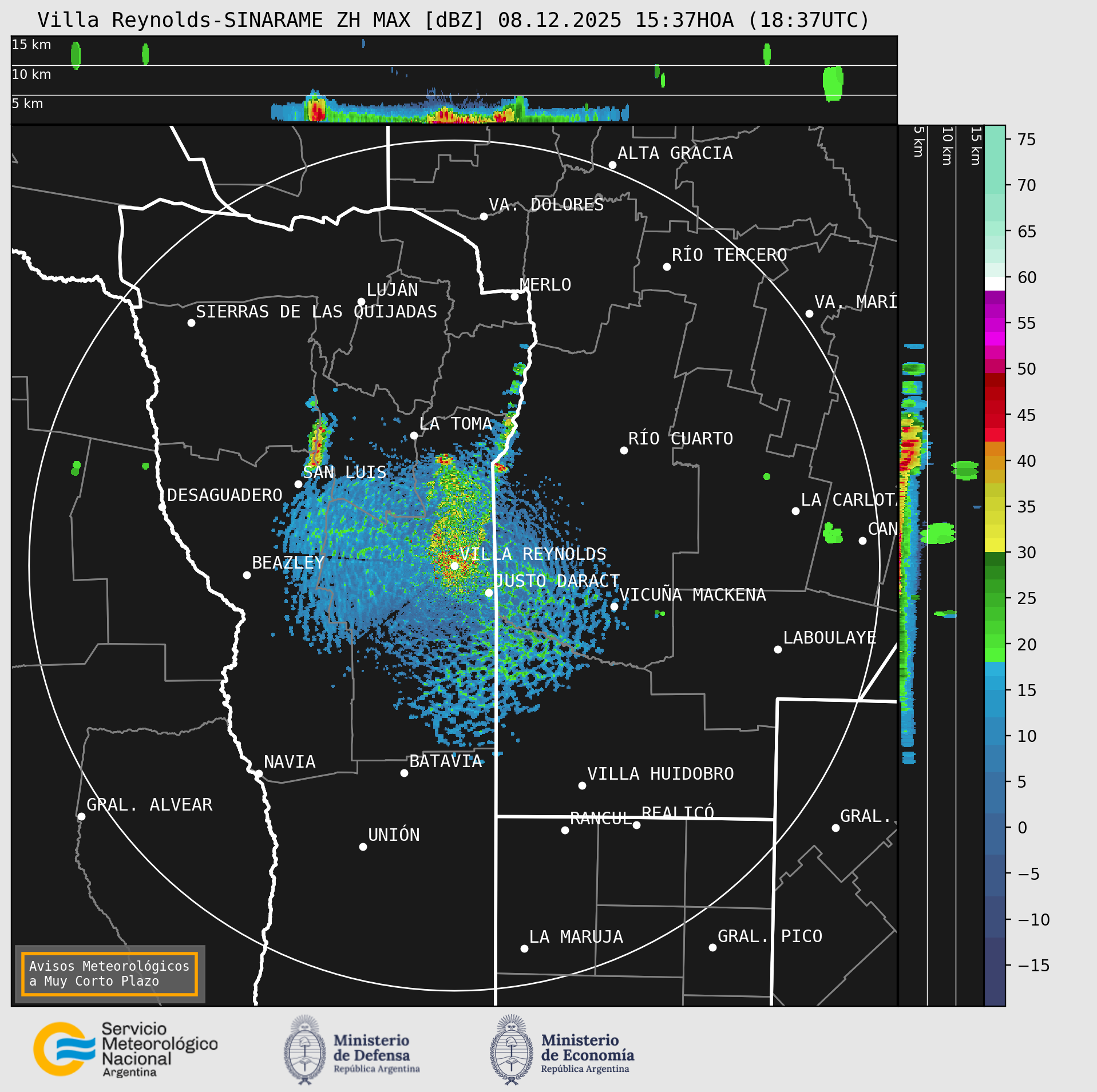Click the Ministerio de Defensa coat of arms
1097x1092 pixels.
[305, 1050]
